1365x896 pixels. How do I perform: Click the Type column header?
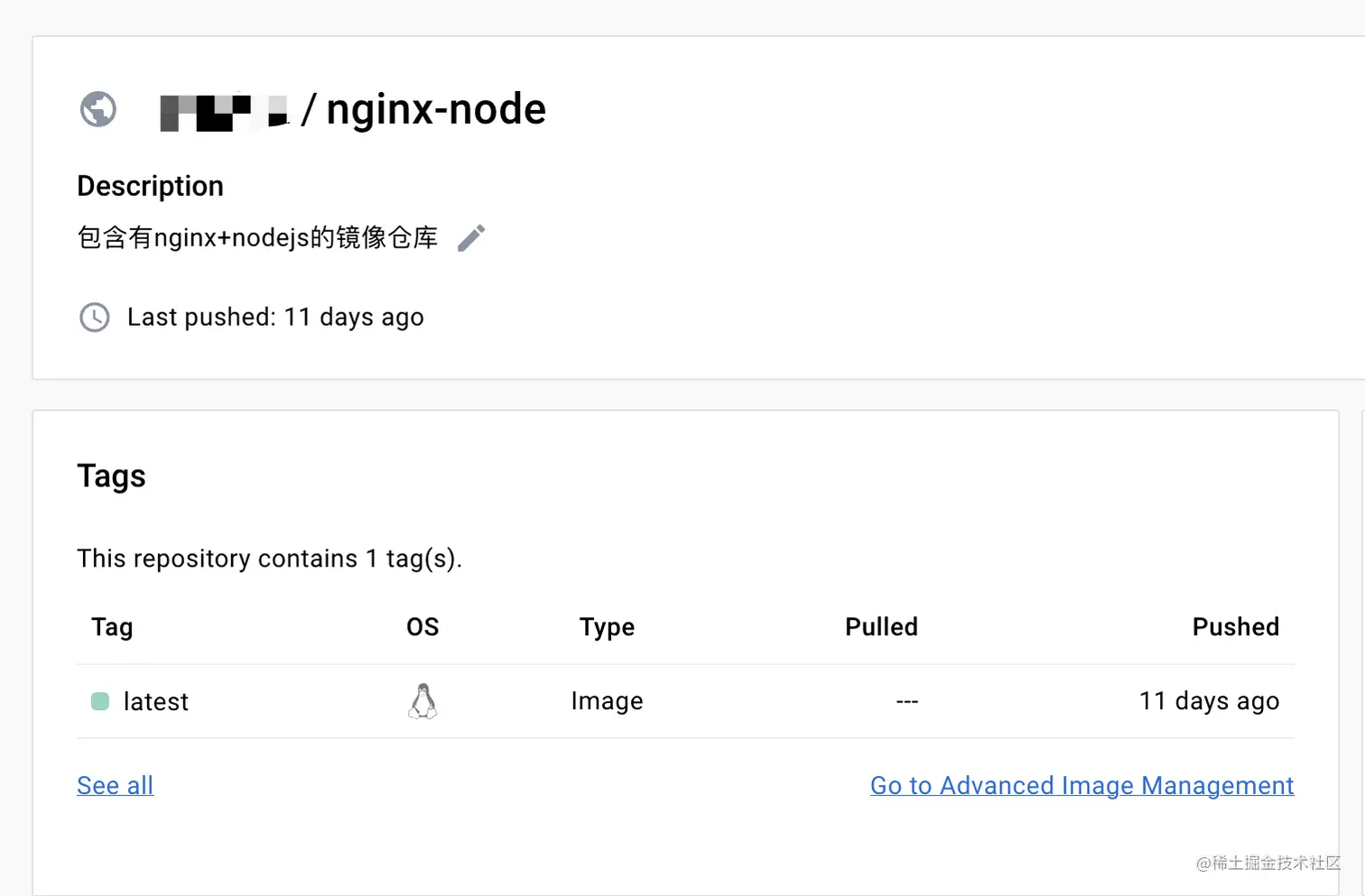607,626
